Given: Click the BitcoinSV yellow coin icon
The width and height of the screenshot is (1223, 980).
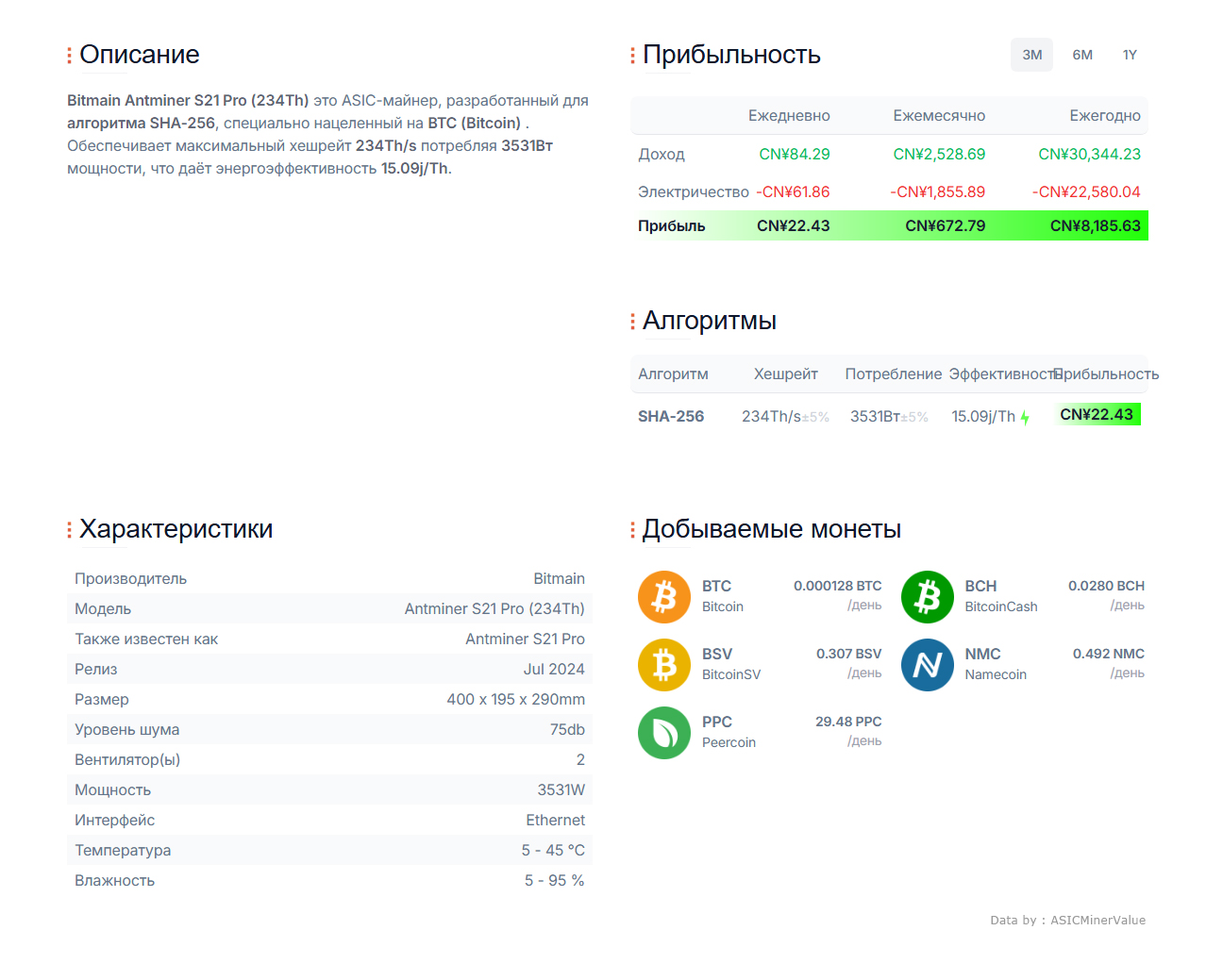Looking at the screenshot, I should [x=664, y=665].
